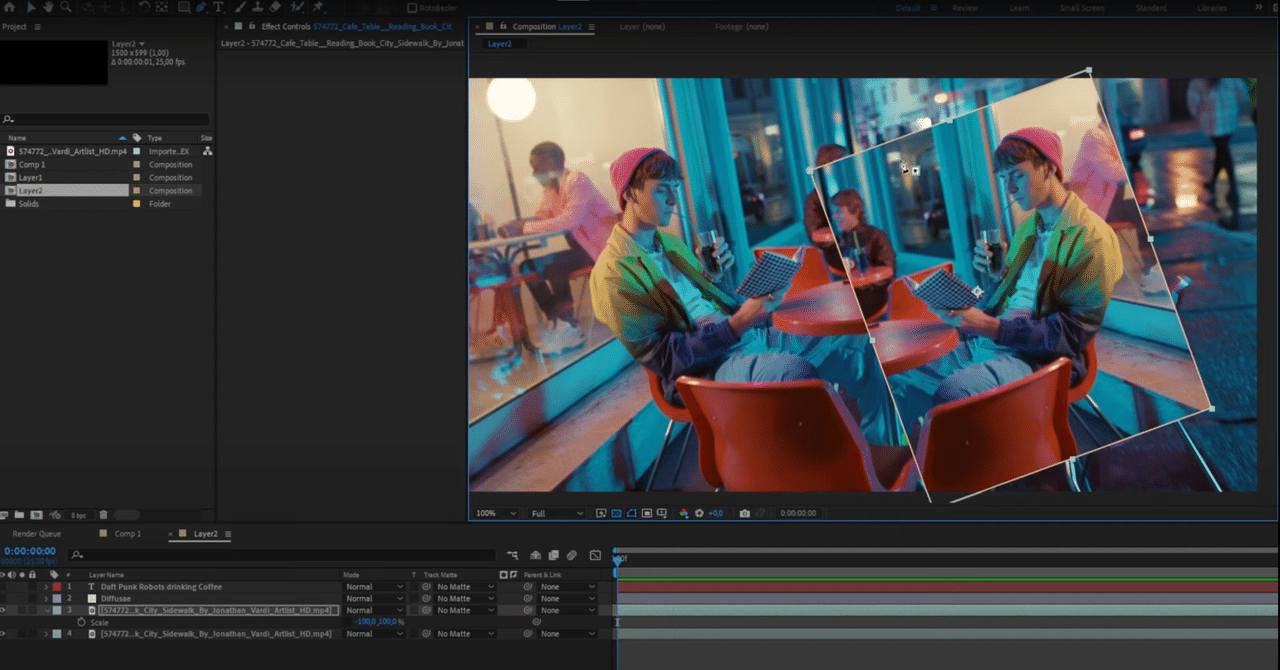Image resolution: width=1280 pixels, height=670 pixels.
Task: Open Render Queue
Action: point(36,533)
